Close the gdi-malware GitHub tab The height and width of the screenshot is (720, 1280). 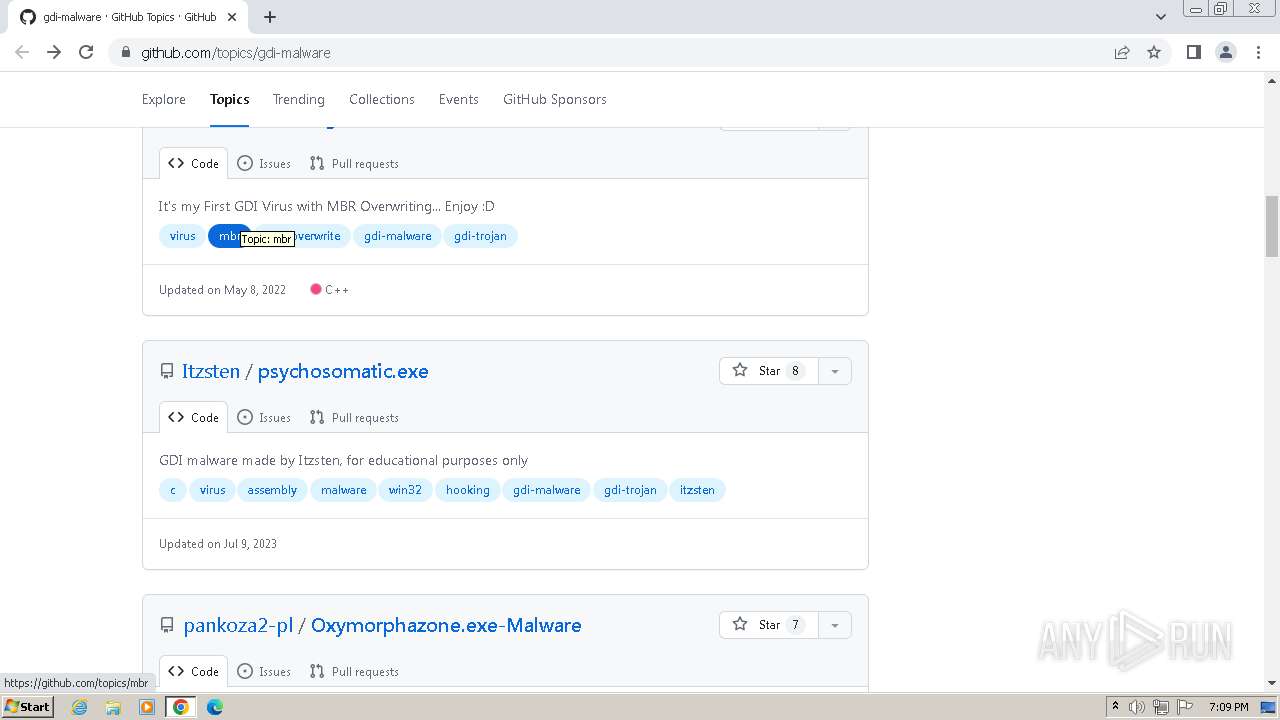232,16
